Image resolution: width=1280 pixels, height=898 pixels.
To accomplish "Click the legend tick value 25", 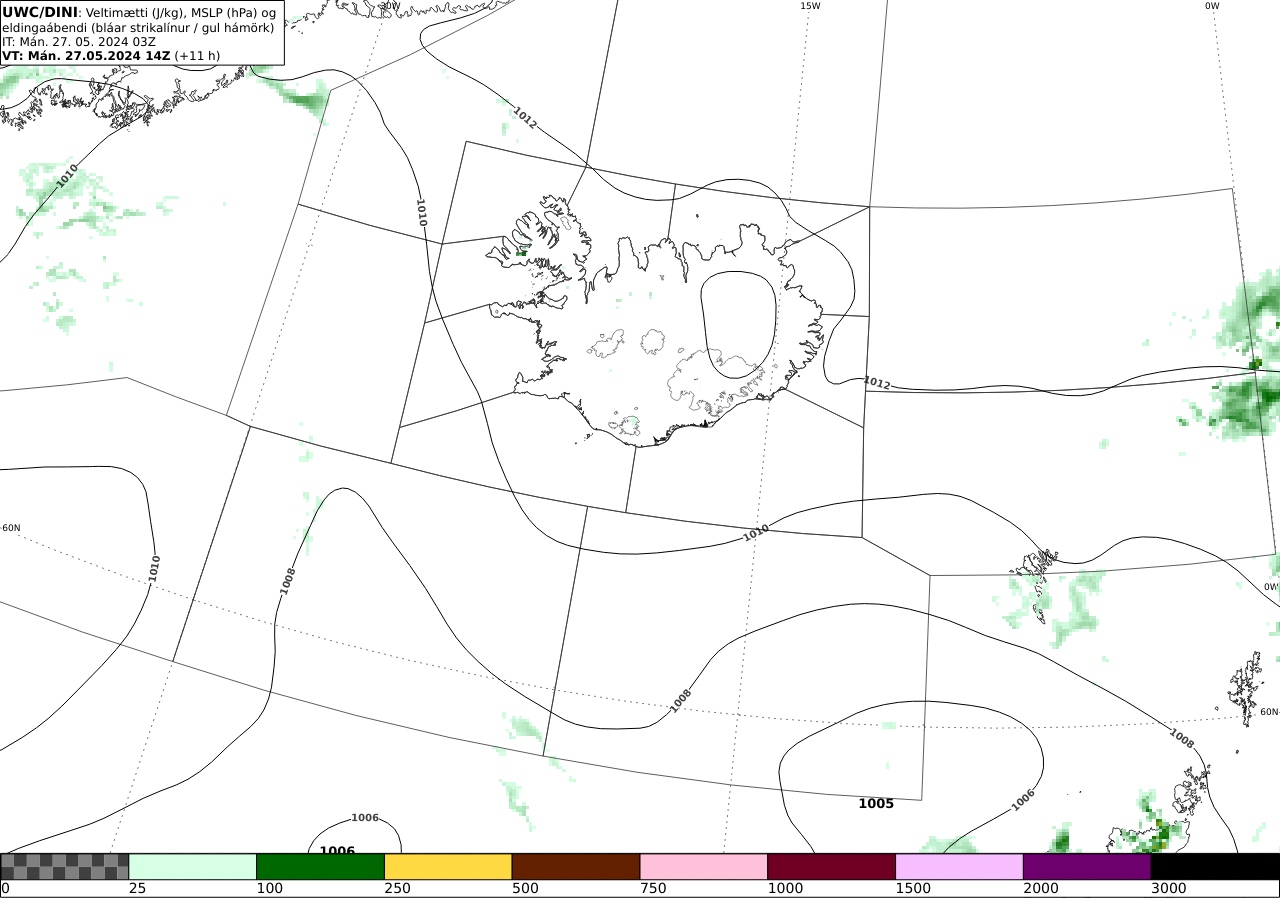I will tap(137, 888).
